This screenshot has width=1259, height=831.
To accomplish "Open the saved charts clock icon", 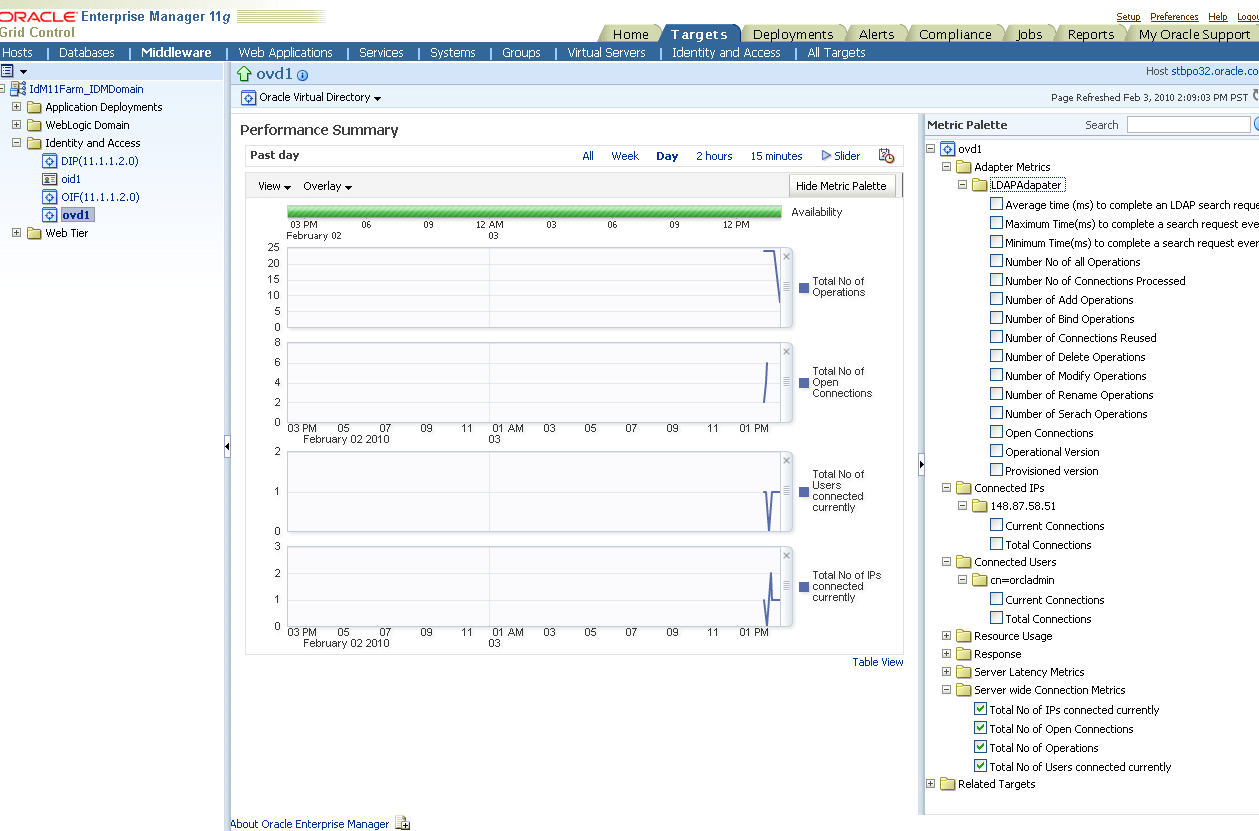I will coord(886,156).
